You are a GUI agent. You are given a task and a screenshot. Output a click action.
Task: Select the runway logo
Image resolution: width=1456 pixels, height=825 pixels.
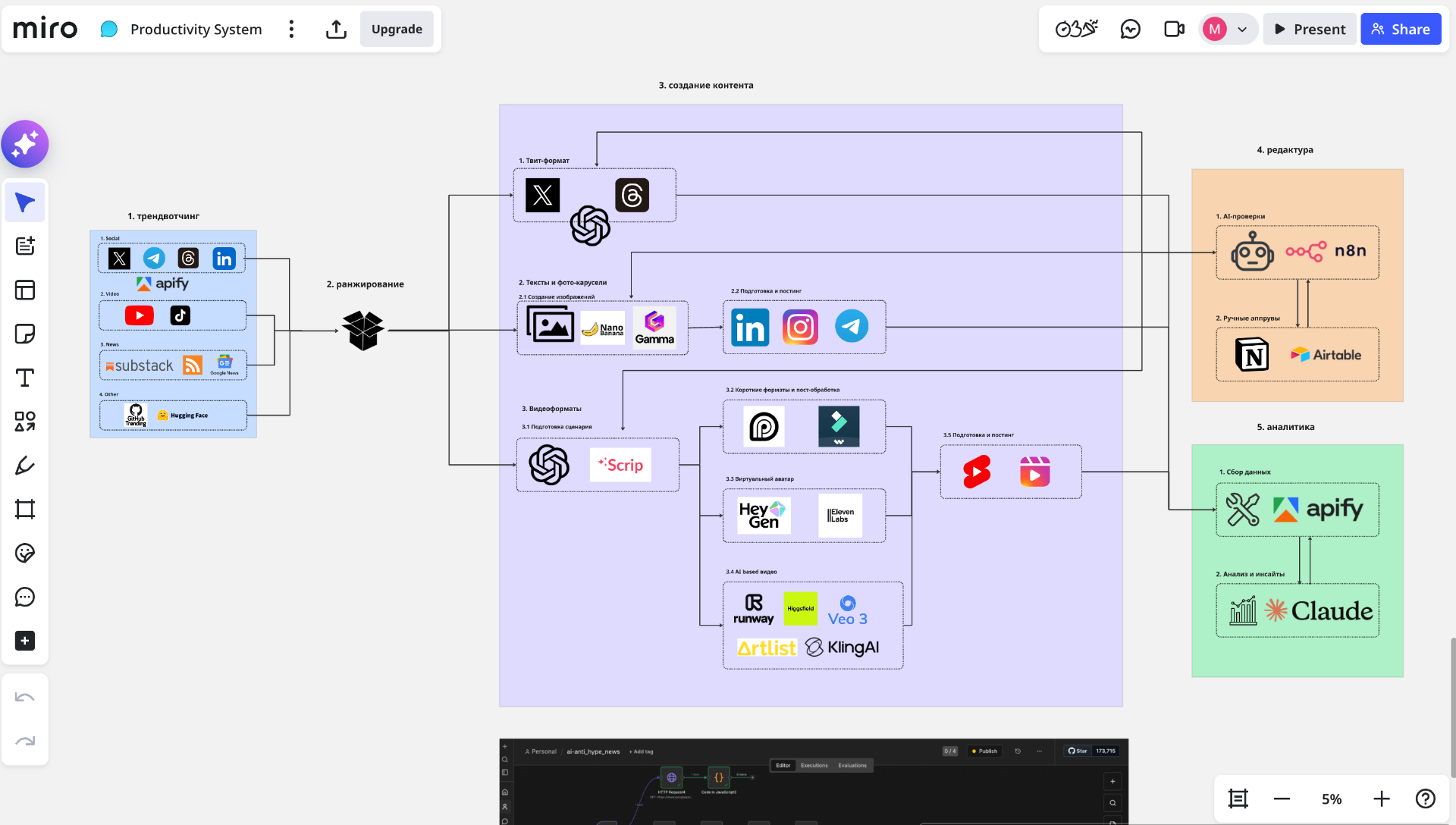pyautogui.click(x=754, y=609)
